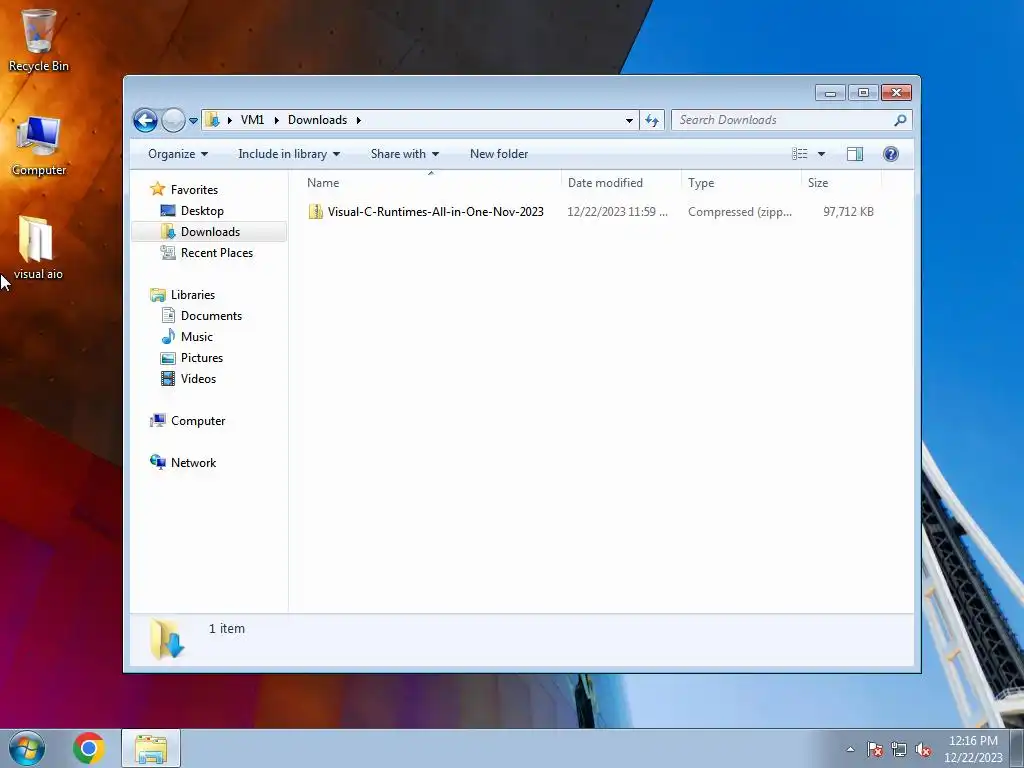Click the Videos film-strip icon

point(168,379)
